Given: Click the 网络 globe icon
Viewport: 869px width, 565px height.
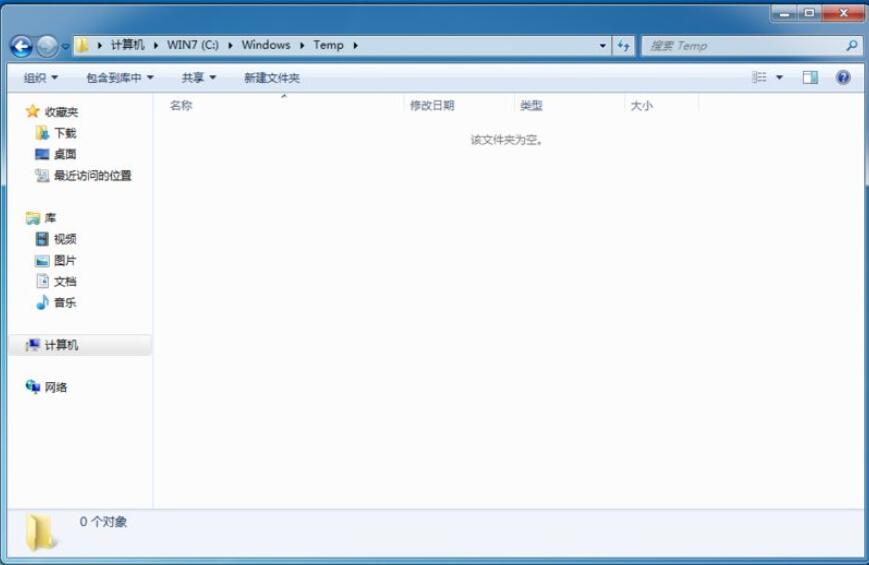Looking at the screenshot, I should [x=33, y=386].
